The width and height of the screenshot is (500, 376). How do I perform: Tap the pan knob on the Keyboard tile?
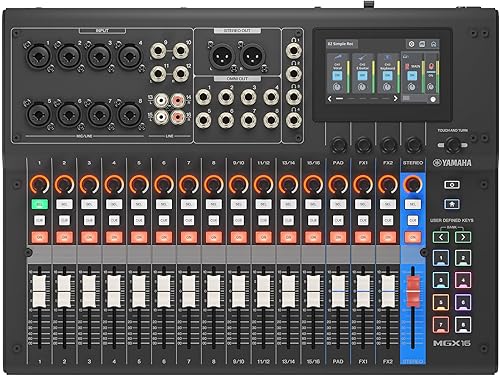[x=387, y=87]
